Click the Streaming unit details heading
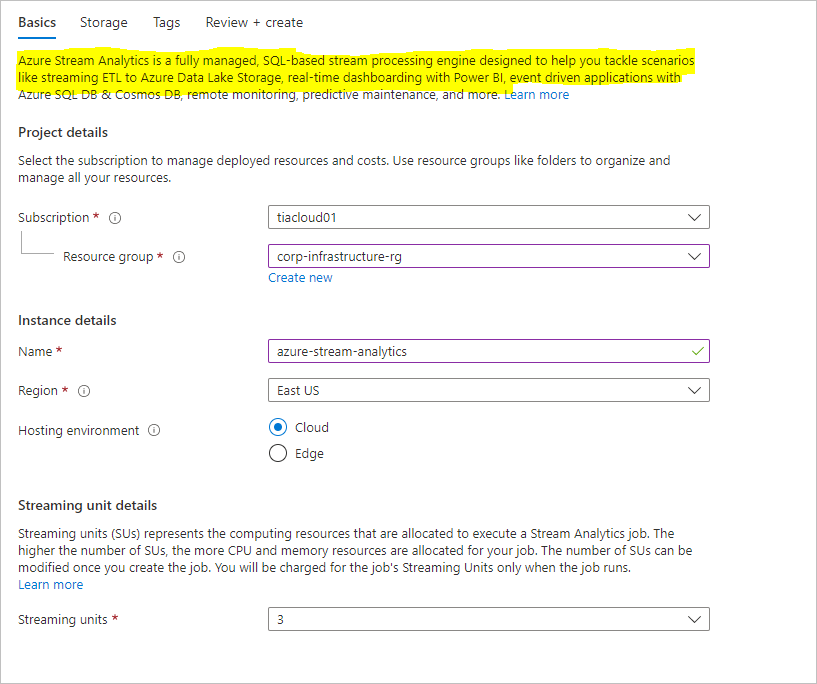This screenshot has height=684, width=817. (x=88, y=505)
